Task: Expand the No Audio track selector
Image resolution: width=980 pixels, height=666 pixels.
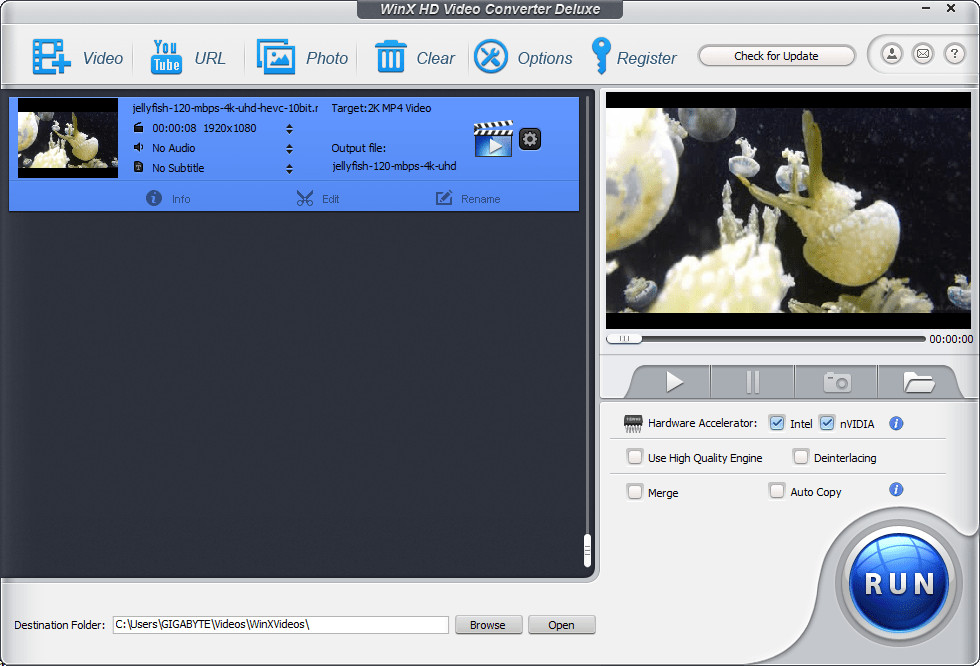Action: pyautogui.click(x=289, y=147)
